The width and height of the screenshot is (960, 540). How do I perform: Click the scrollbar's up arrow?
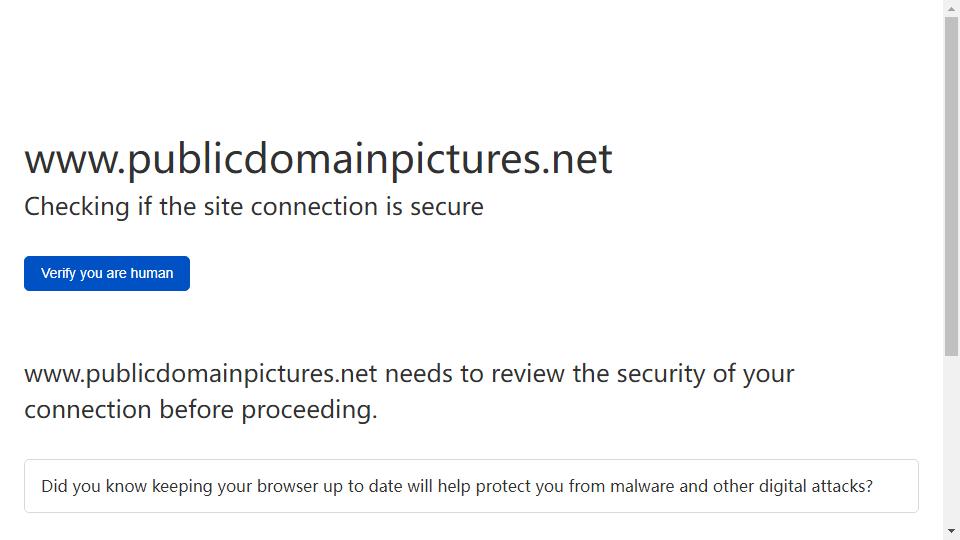pos(951,9)
